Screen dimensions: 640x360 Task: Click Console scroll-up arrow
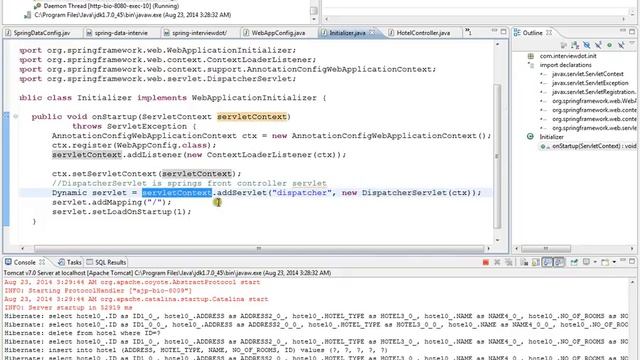coord(632,282)
